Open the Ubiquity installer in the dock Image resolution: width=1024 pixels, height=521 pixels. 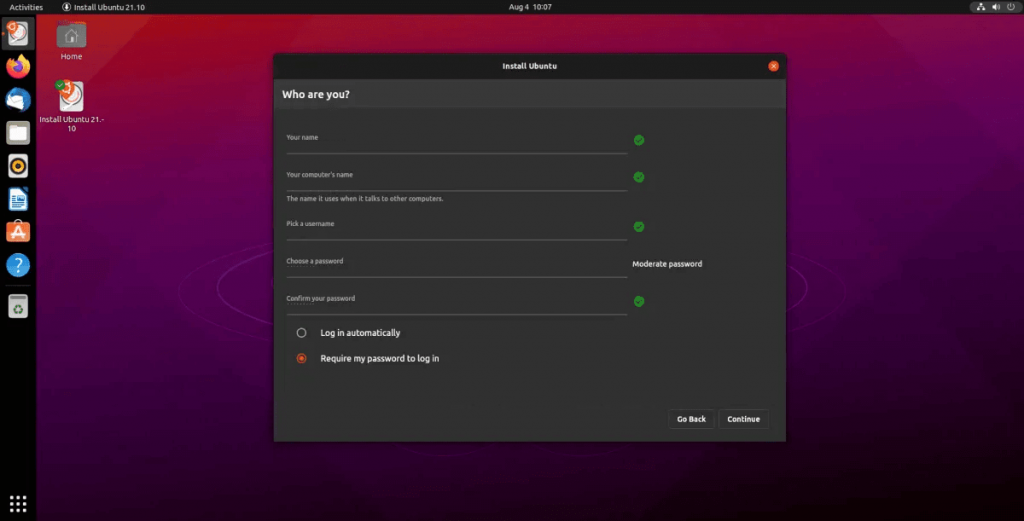click(18, 33)
